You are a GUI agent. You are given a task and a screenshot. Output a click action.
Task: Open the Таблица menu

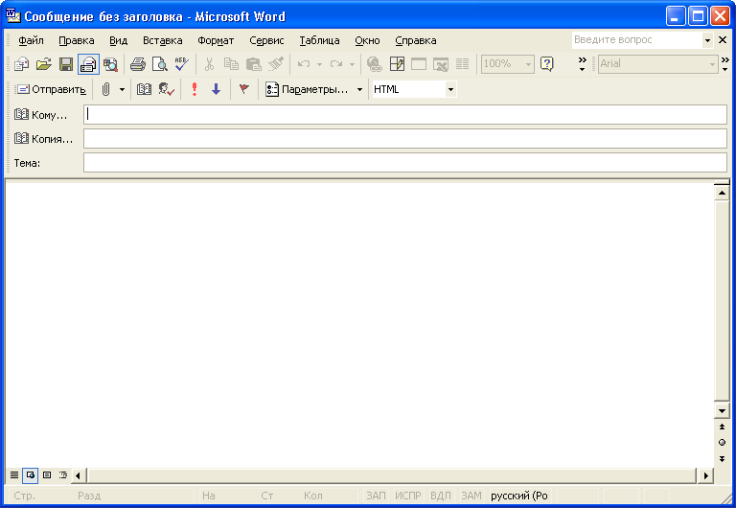(320, 40)
